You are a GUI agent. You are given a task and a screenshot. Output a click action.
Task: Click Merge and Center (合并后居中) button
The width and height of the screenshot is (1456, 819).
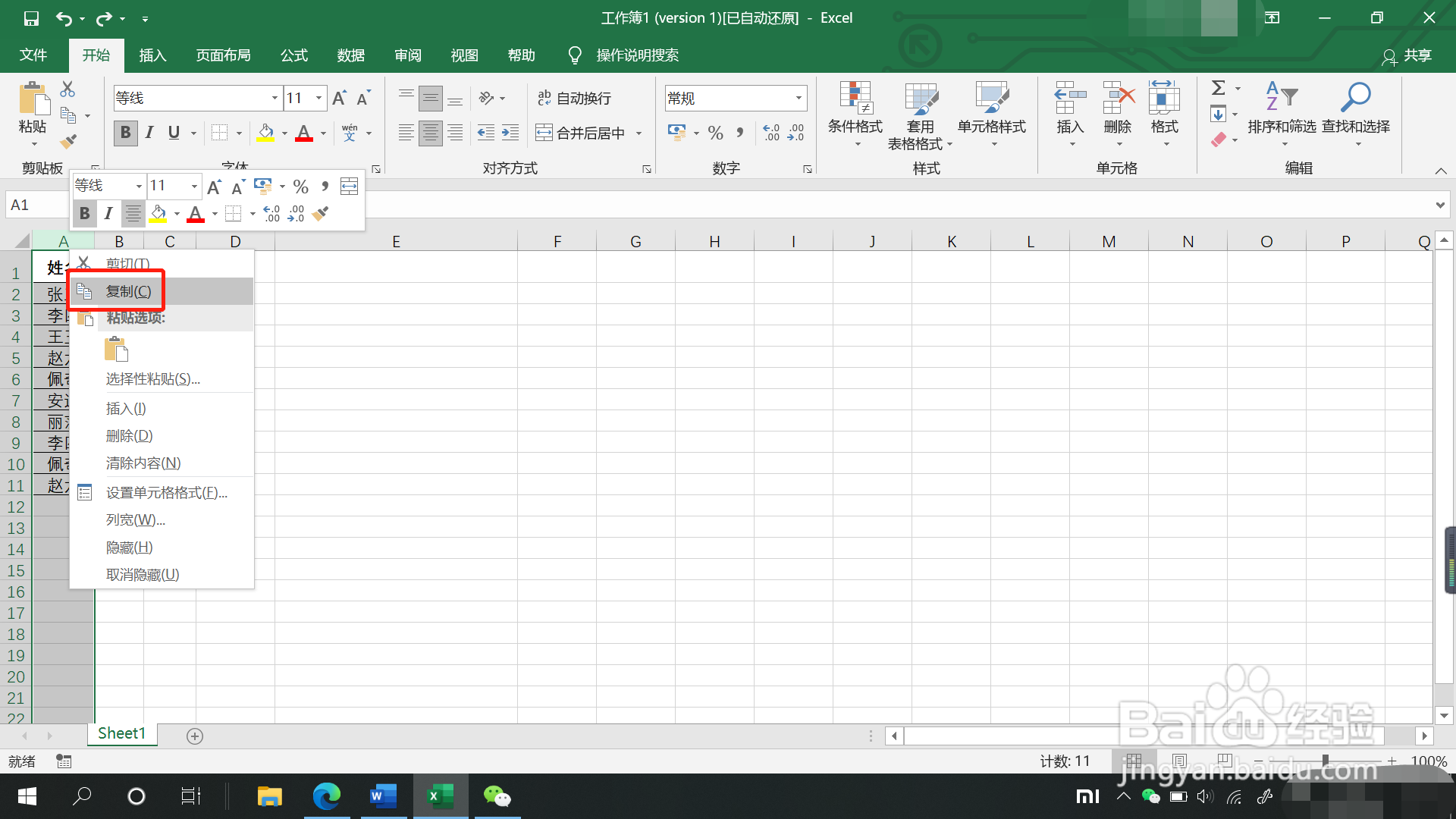pyautogui.click(x=582, y=133)
